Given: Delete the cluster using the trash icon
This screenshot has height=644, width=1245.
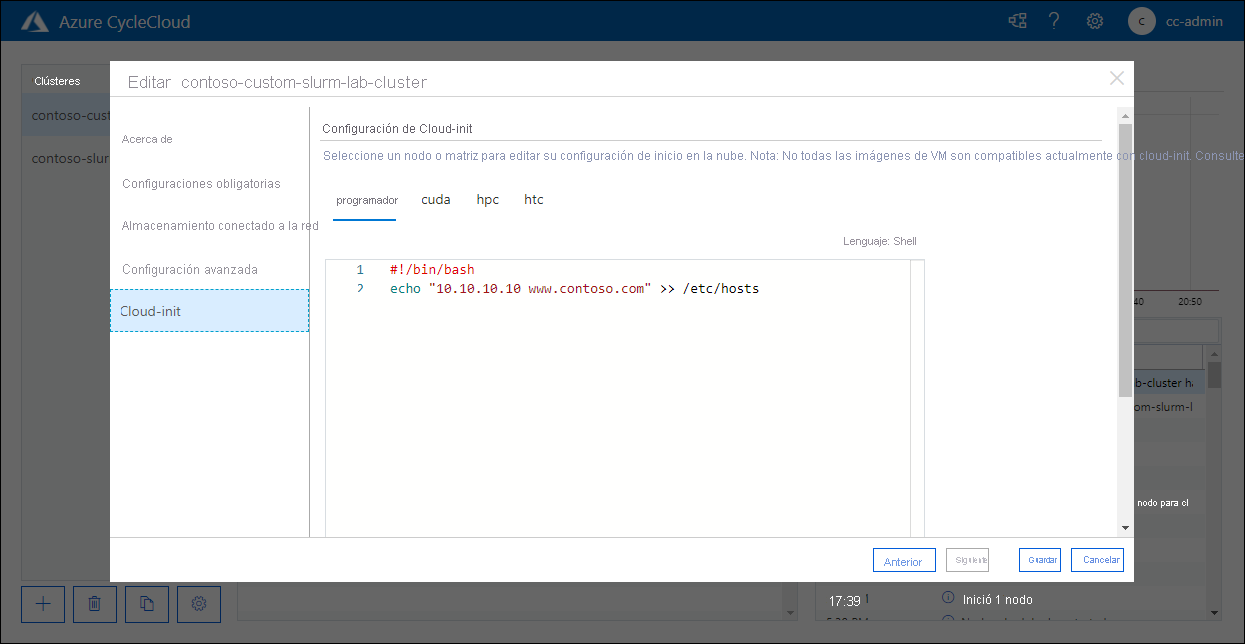Looking at the screenshot, I should coord(94,604).
